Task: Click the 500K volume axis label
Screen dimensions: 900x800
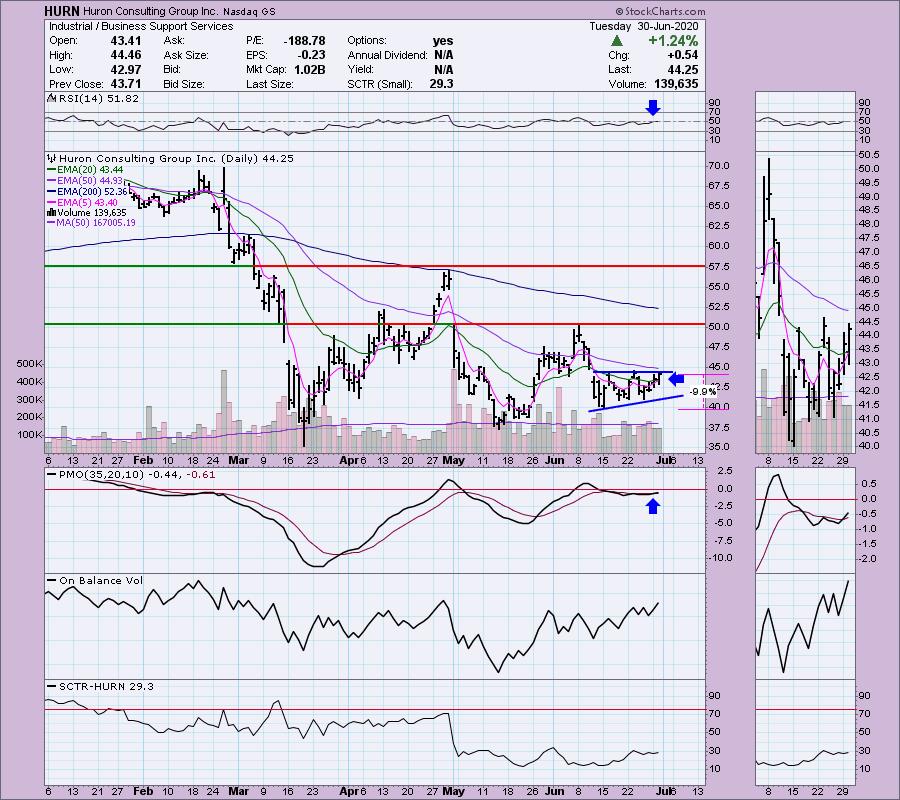Action: [x=30, y=364]
